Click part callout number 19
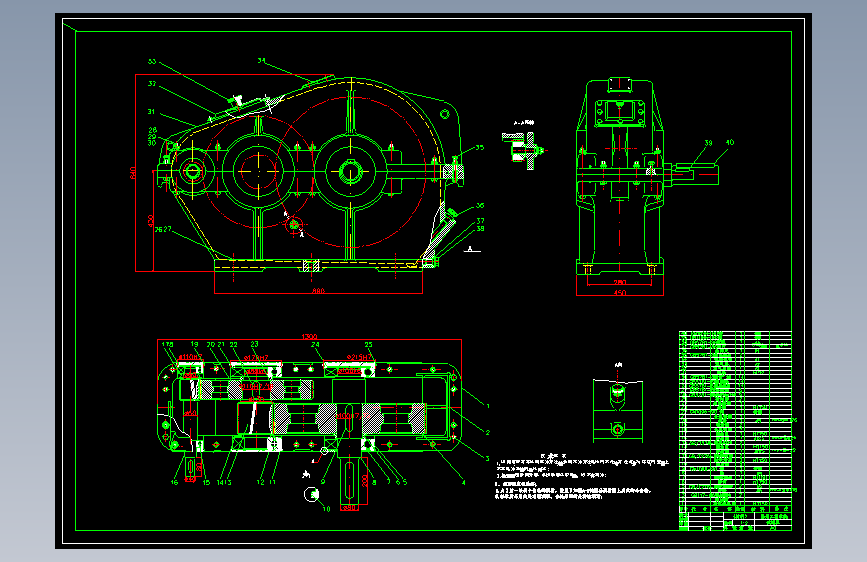 pyautogui.click(x=195, y=344)
